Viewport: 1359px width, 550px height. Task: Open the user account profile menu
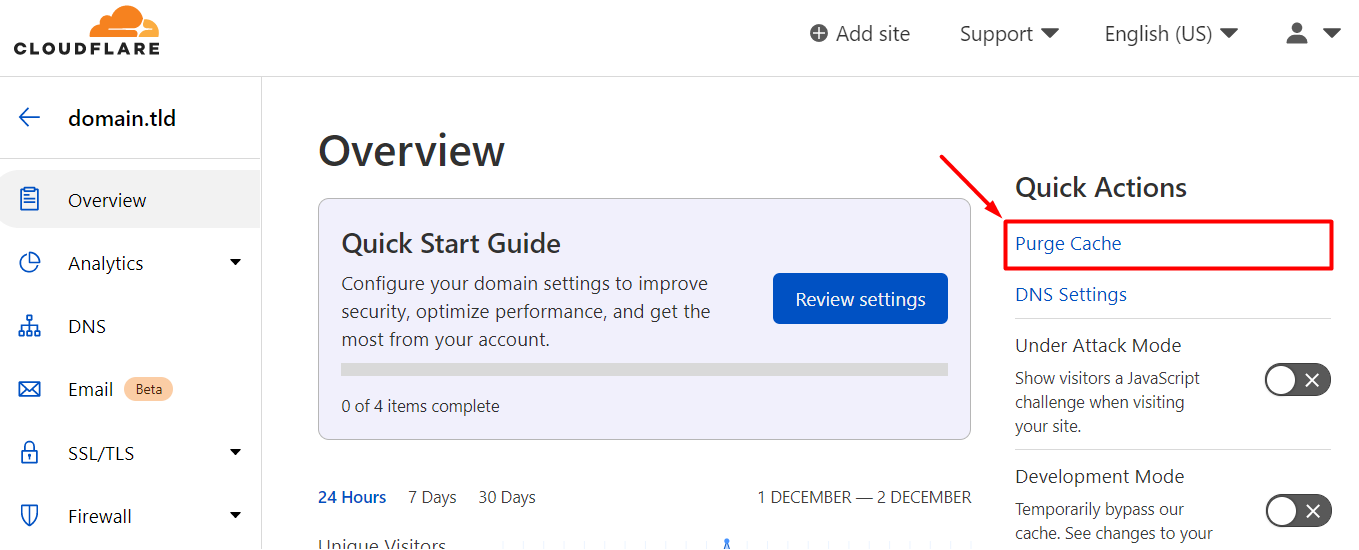(x=1311, y=34)
